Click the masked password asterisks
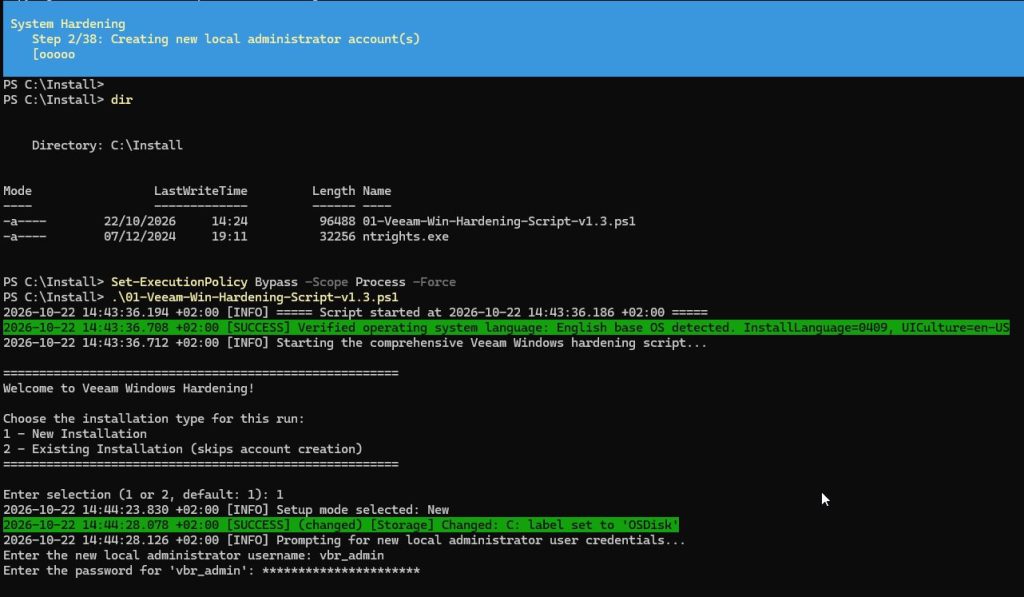 tap(341, 570)
